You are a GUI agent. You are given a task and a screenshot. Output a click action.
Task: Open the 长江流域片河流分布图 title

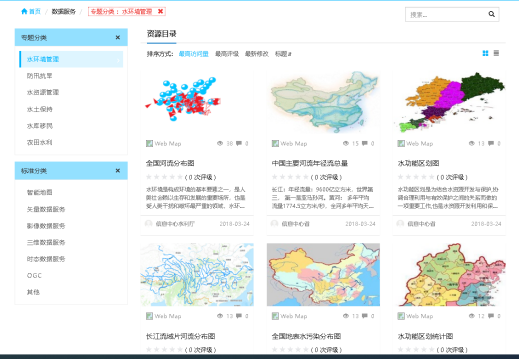(x=180, y=336)
